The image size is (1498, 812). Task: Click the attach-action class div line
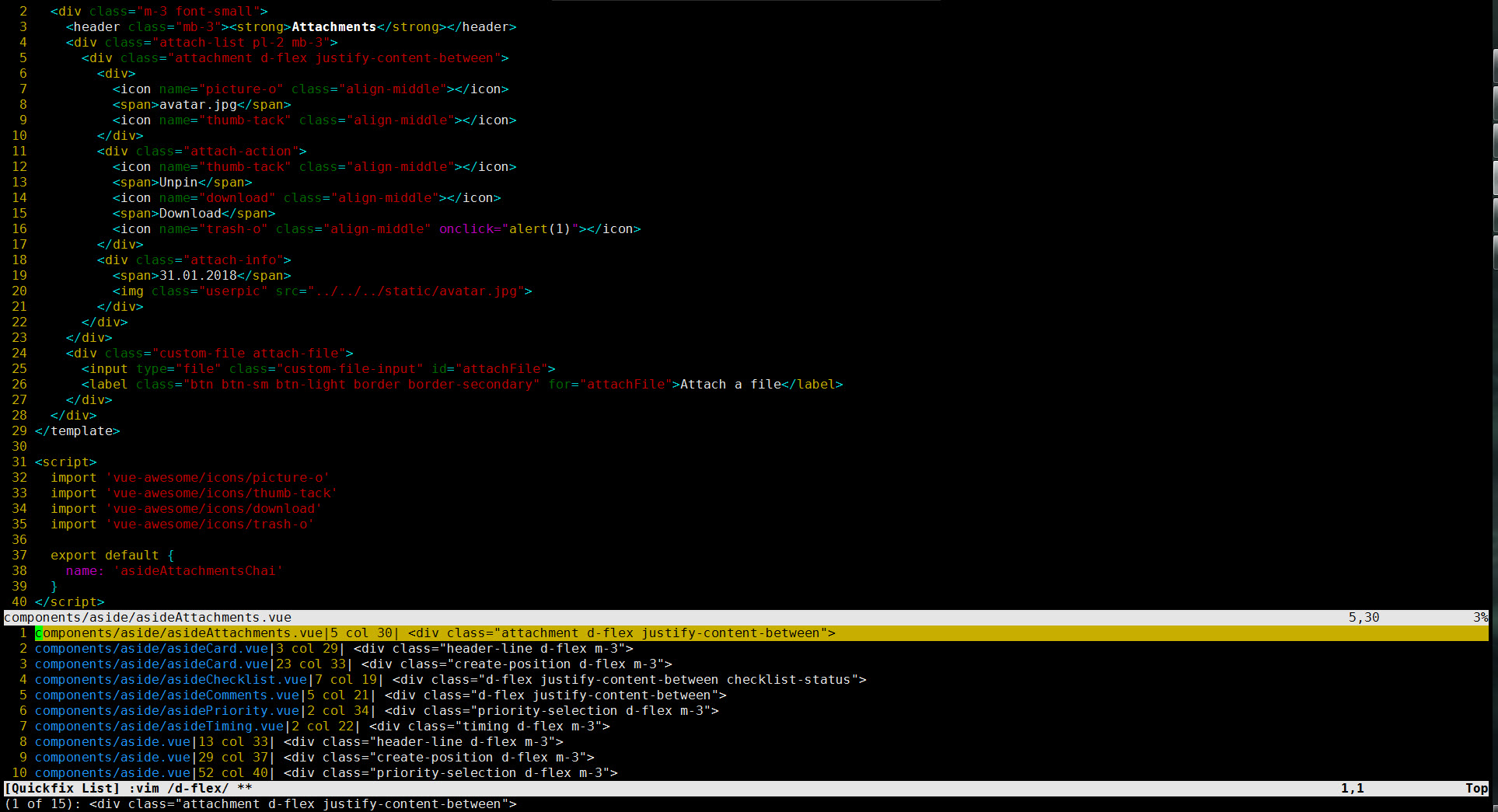pyautogui.click(x=202, y=152)
